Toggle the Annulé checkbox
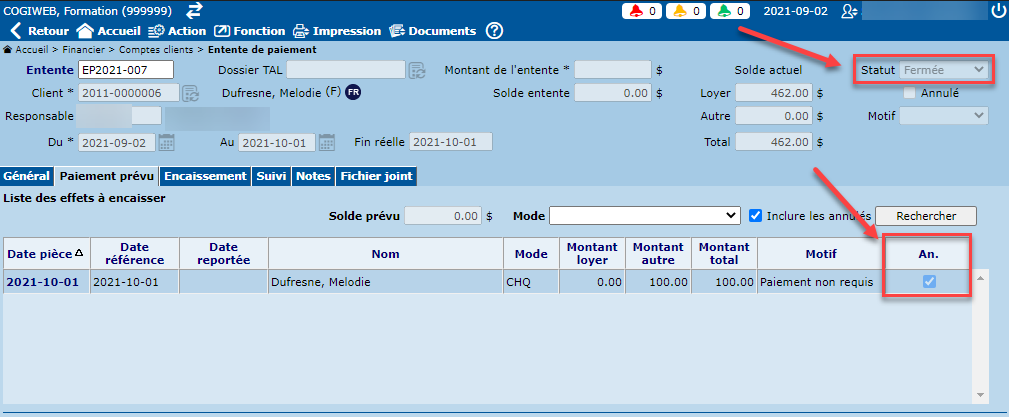The height and width of the screenshot is (417, 1009). click(x=909, y=93)
